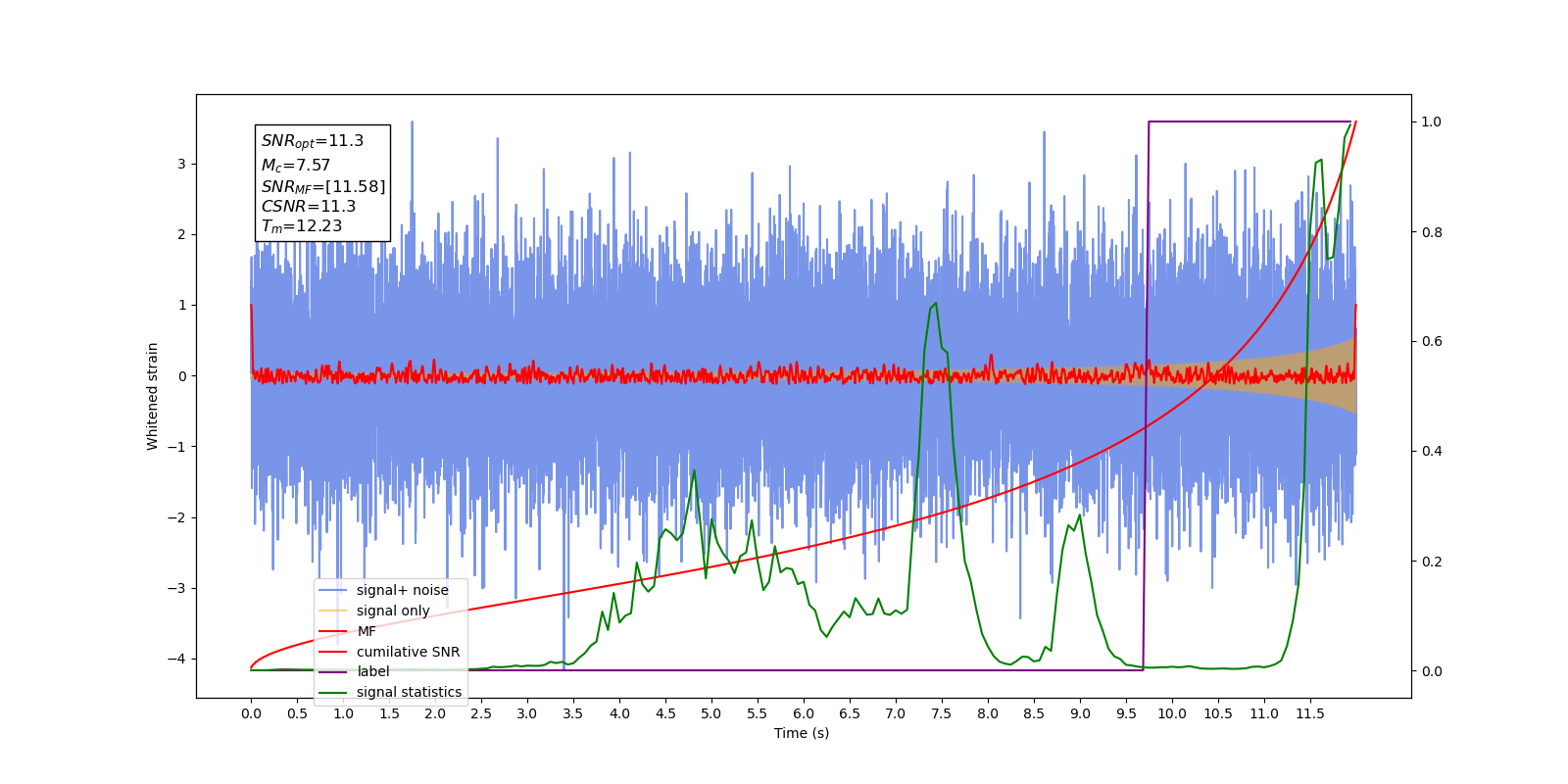The width and height of the screenshot is (1568, 784).
Task: Click the x-axis tick label 10.0
Action: point(1172,713)
